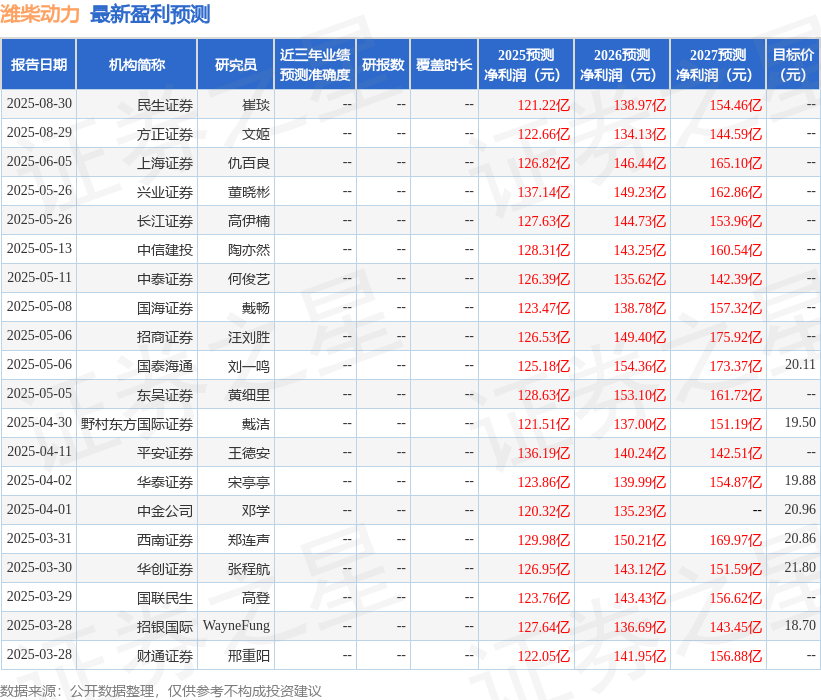
Task: Click the 机构简称 column header
Action: pos(137,64)
